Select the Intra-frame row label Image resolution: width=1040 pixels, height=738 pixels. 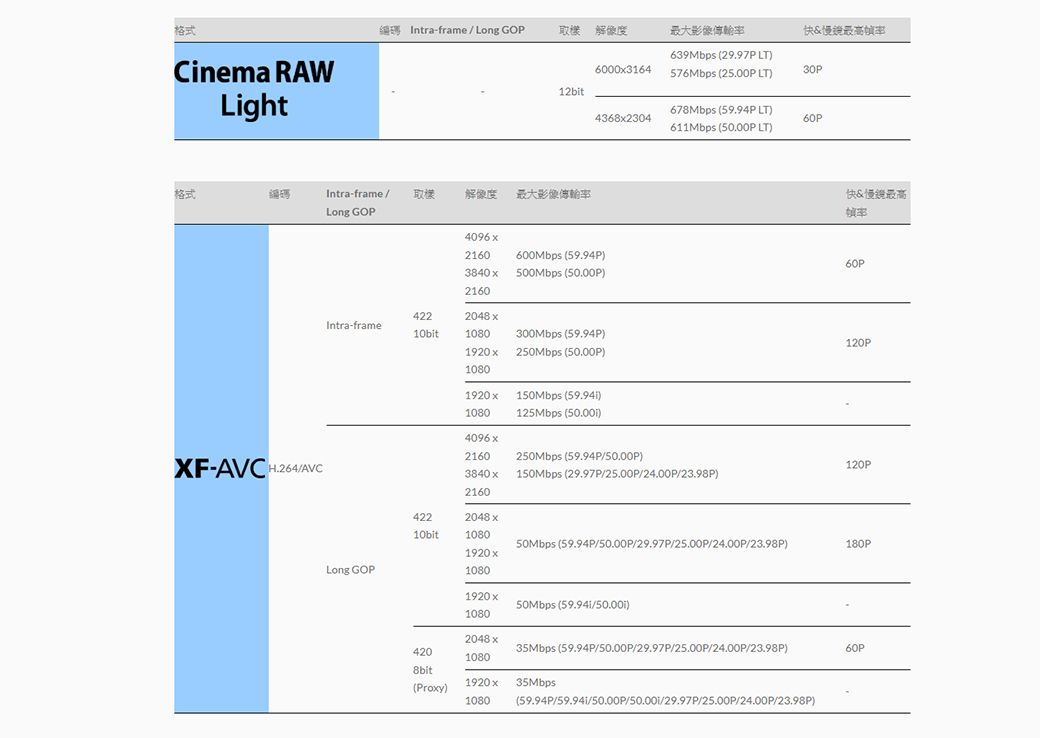point(354,325)
